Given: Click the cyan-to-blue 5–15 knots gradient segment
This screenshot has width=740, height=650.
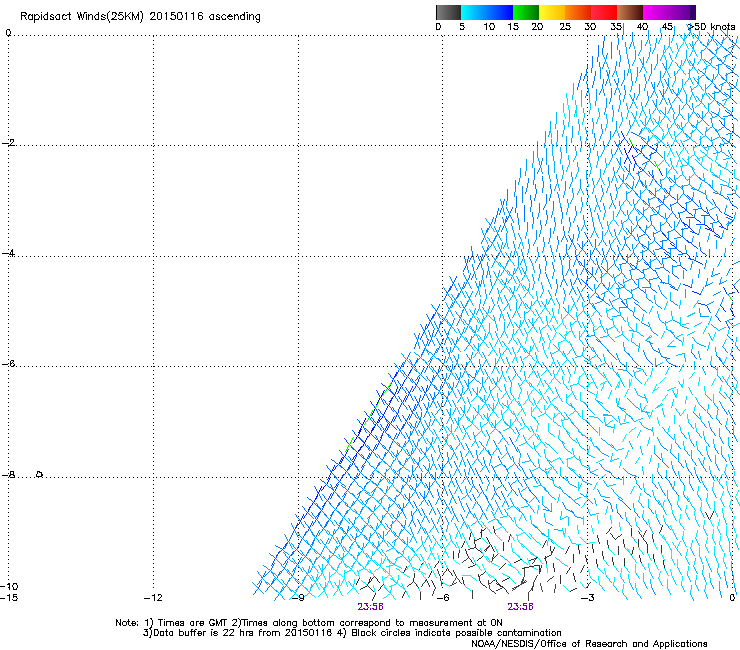Looking at the screenshot, I should pos(487,12).
